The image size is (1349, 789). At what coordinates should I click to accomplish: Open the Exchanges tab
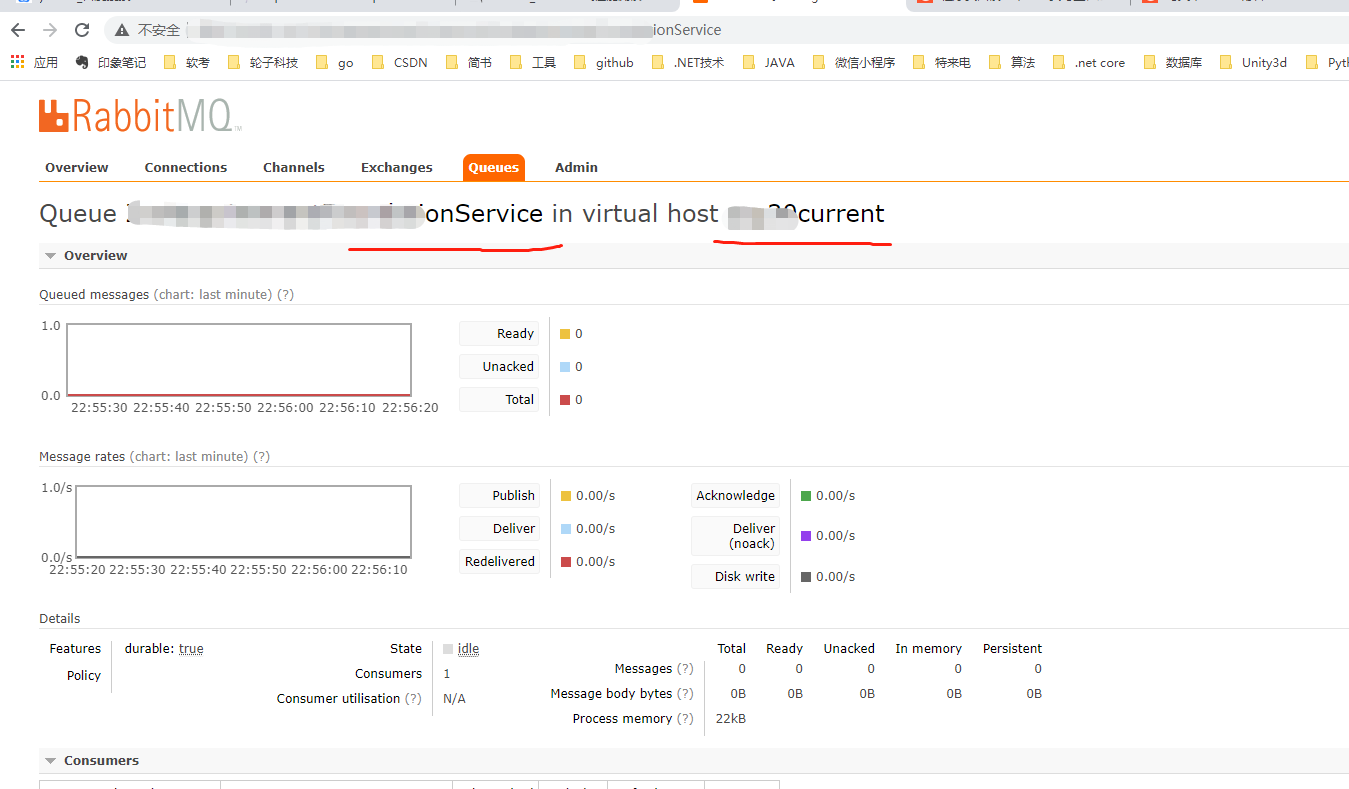point(397,167)
